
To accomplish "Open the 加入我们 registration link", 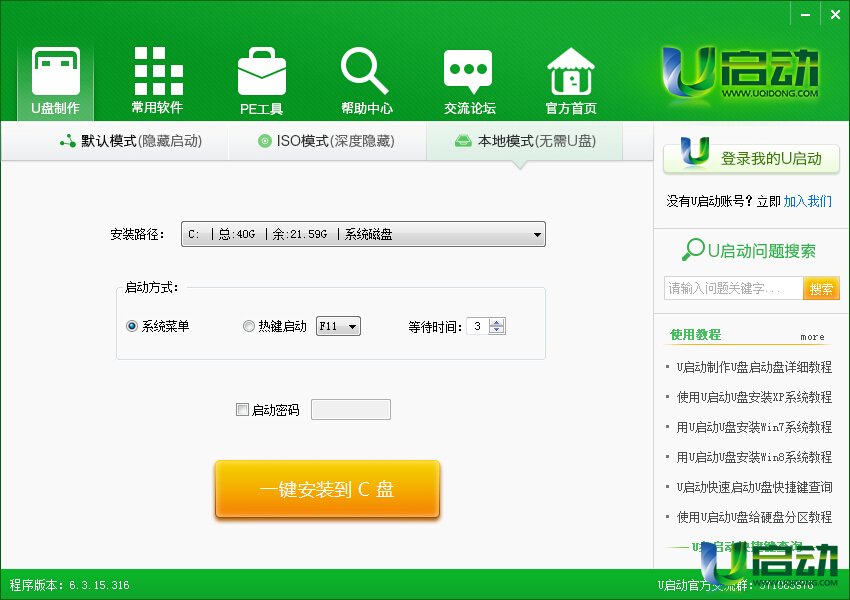I will coord(808,202).
